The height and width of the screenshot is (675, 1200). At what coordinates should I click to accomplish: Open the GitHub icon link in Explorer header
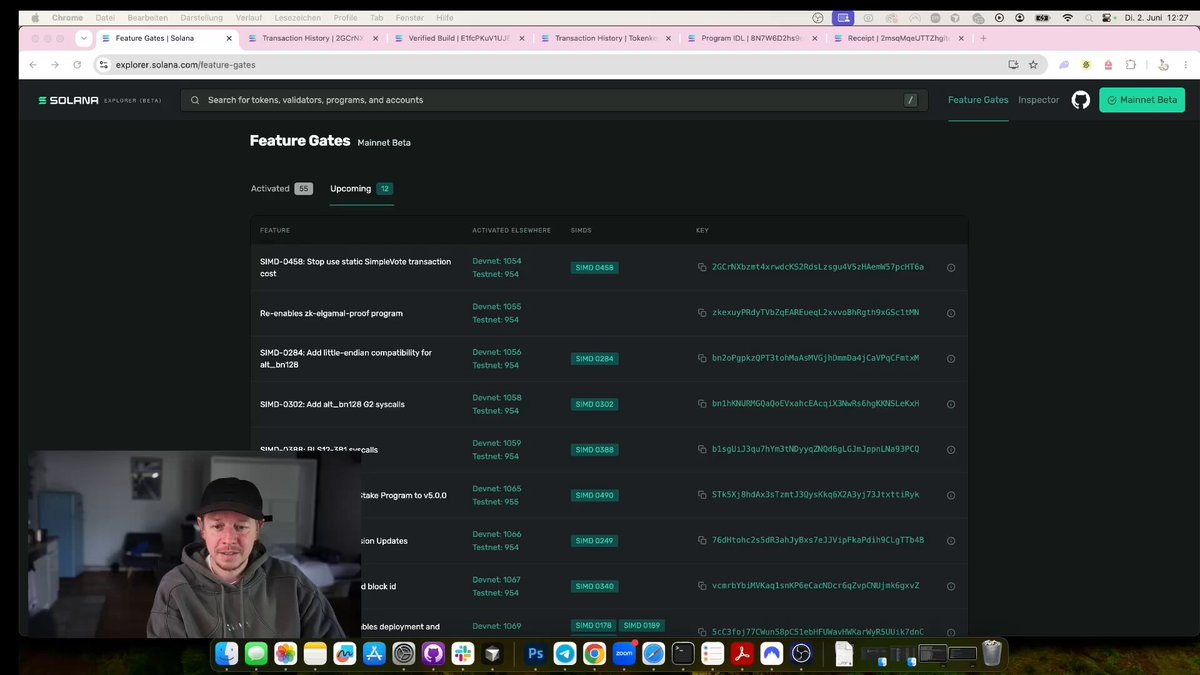pyautogui.click(x=1080, y=100)
